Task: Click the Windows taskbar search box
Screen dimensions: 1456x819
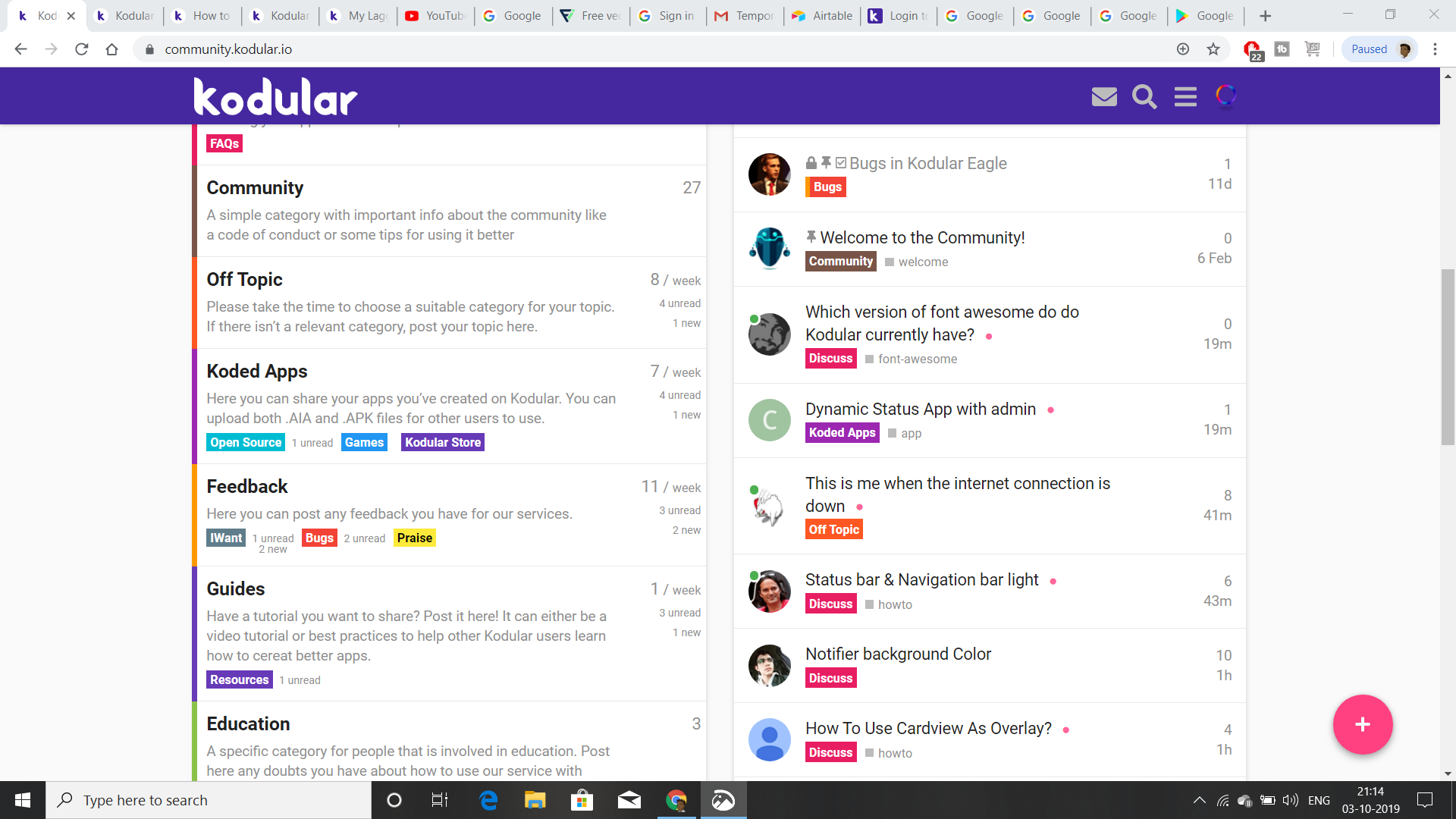Action: tap(209, 800)
